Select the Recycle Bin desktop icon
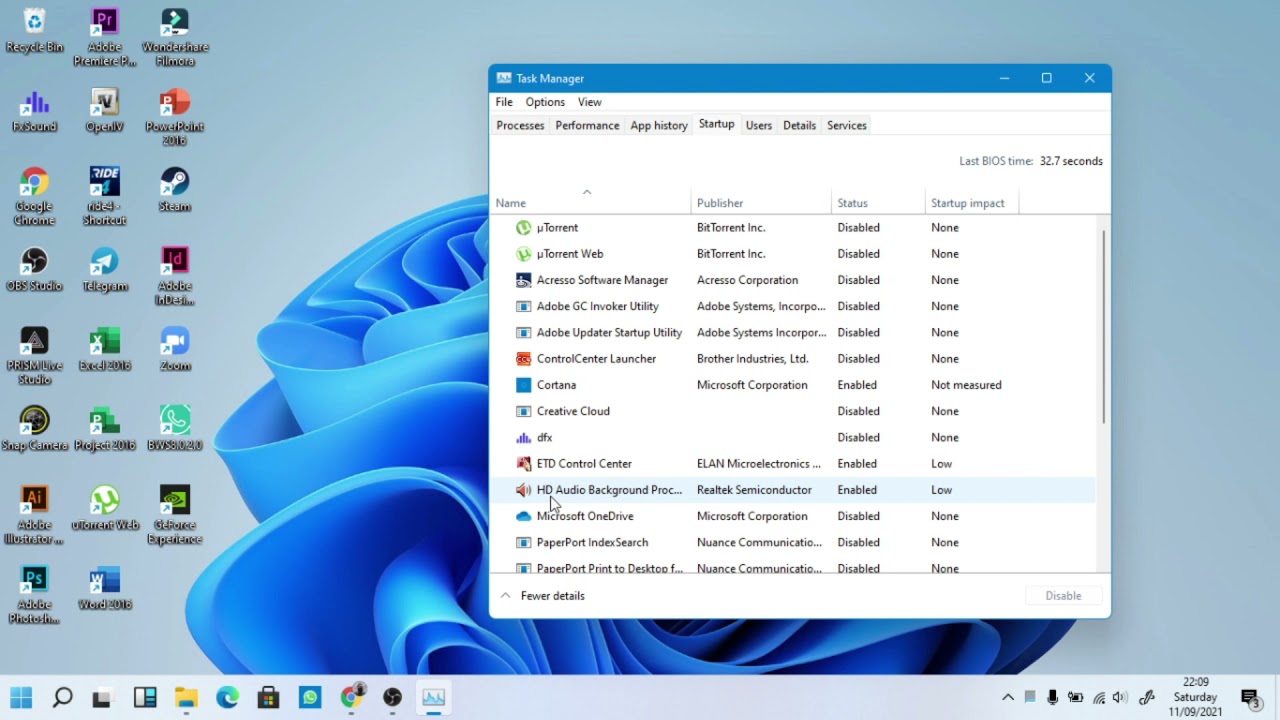 pyautogui.click(x=34, y=30)
